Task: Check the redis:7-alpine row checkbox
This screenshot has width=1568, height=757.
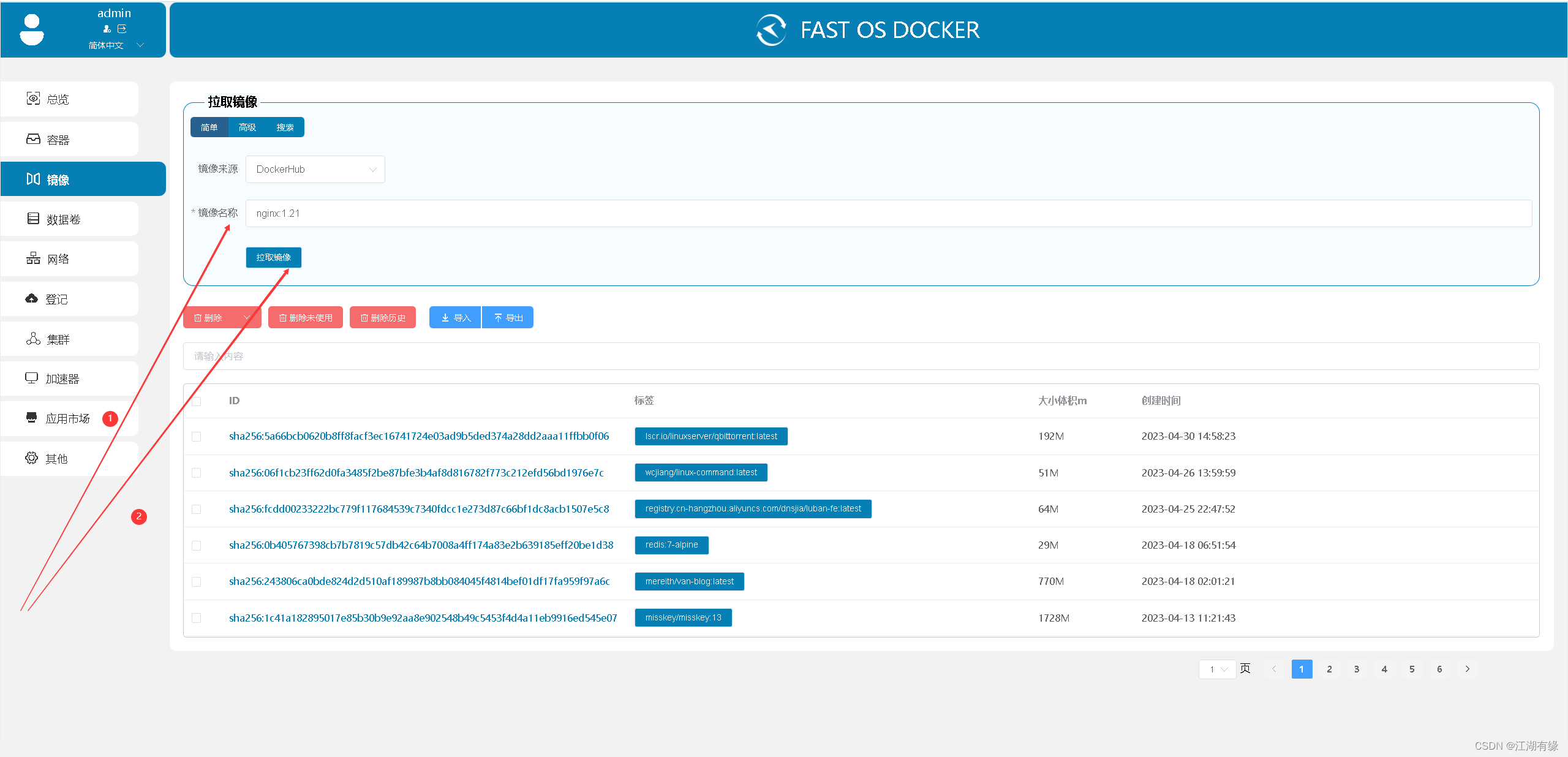Action: coord(196,545)
